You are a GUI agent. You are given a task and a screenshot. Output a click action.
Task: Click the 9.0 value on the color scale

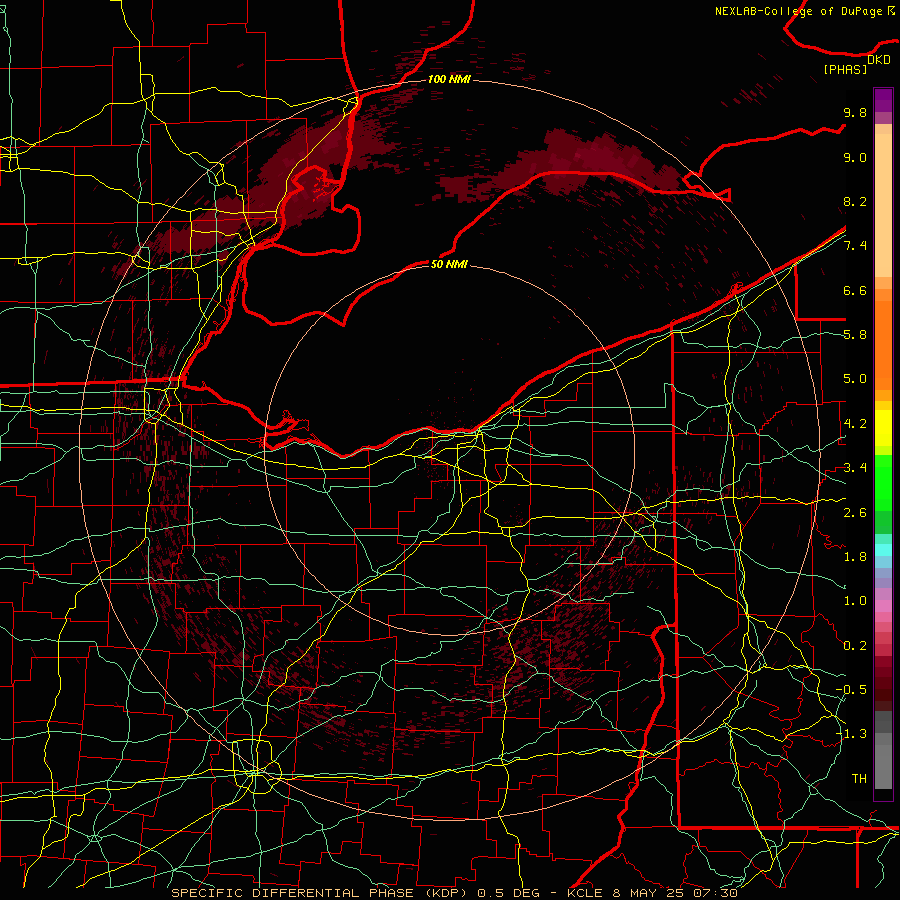[855, 157]
